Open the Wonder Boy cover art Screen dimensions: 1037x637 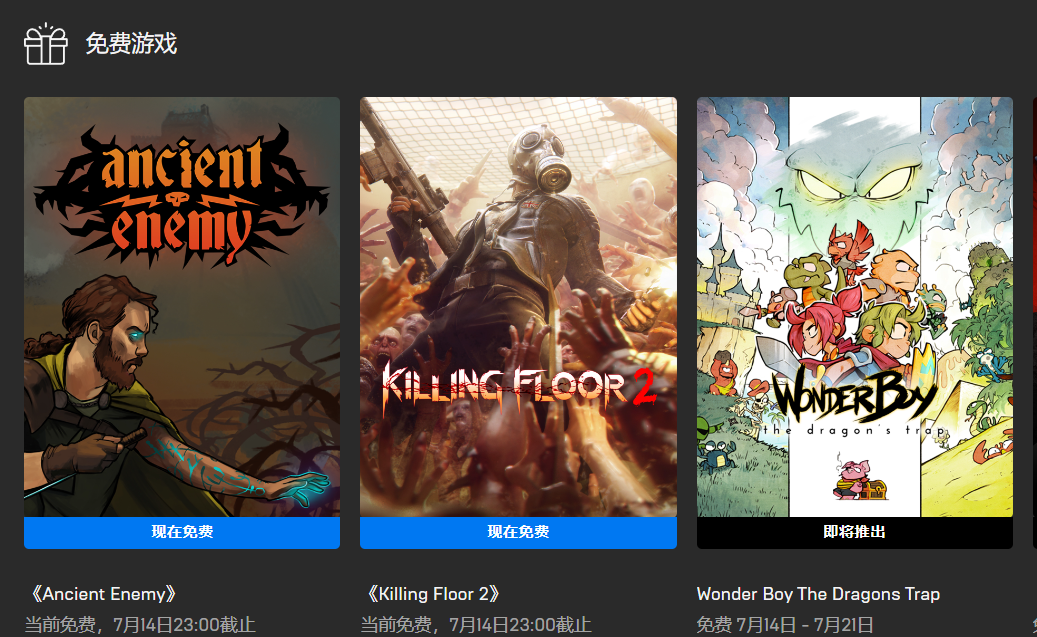[x=854, y=307]
